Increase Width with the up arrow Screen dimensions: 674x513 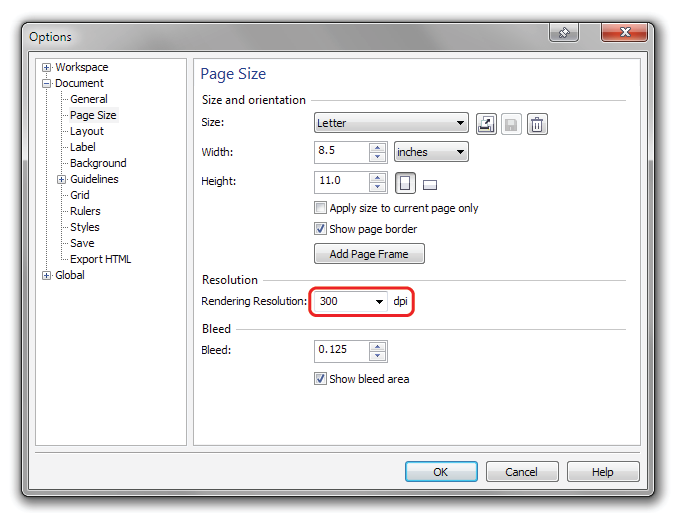(377, 147)
